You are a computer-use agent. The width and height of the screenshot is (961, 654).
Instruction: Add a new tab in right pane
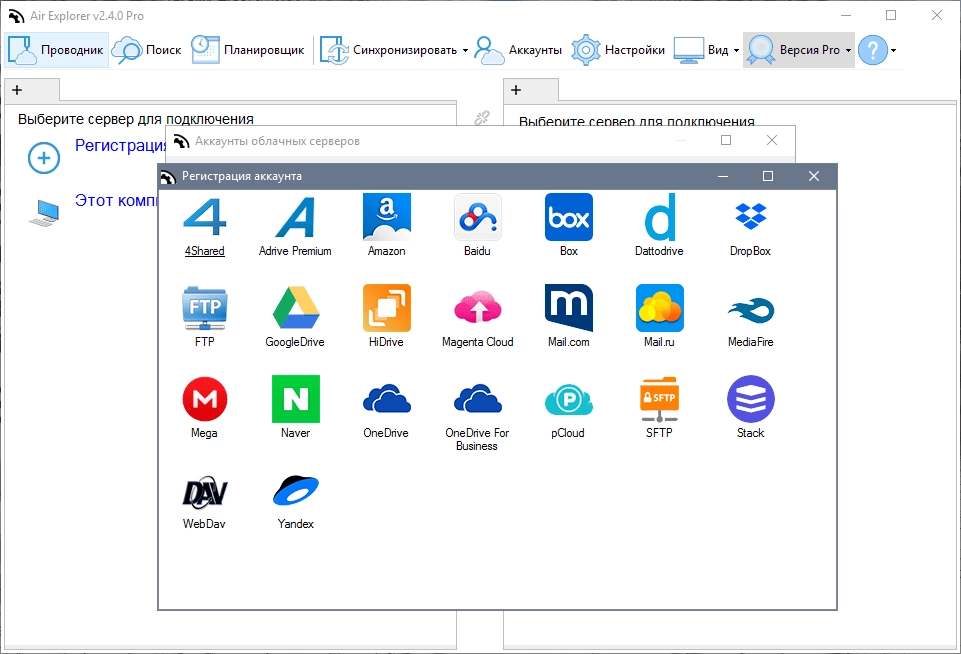516,90
